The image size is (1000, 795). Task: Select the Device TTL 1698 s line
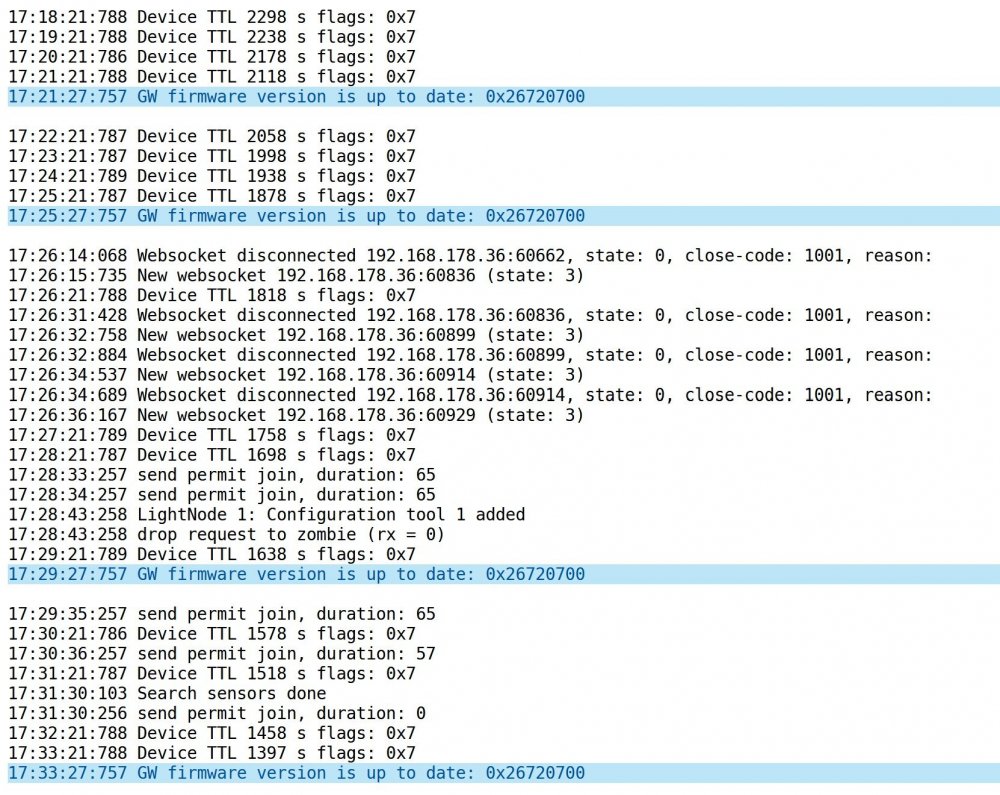point(212,455)
